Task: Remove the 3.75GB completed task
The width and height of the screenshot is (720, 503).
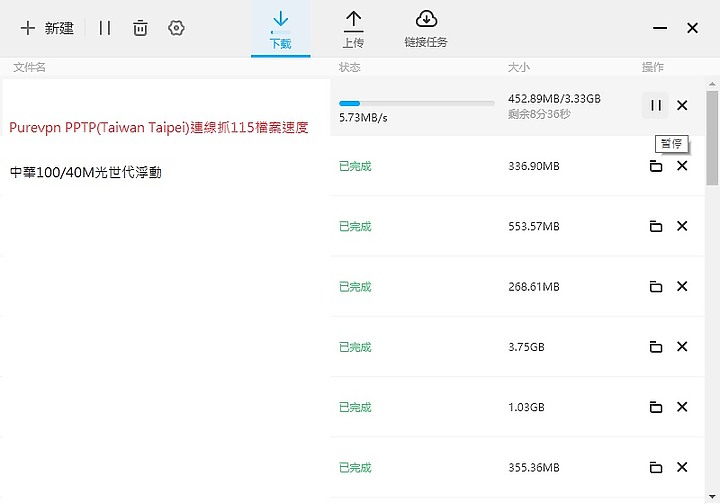Action: 682,347
